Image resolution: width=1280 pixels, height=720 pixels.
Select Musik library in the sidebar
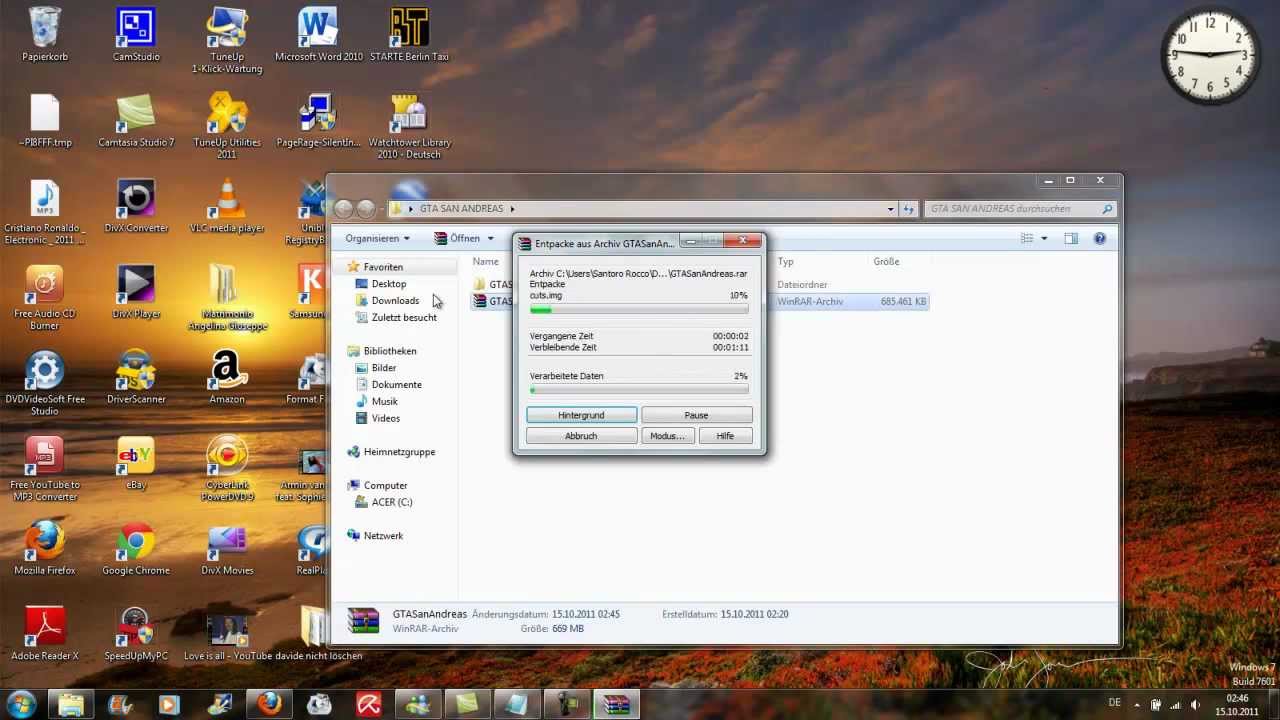[x=384, y=402]
